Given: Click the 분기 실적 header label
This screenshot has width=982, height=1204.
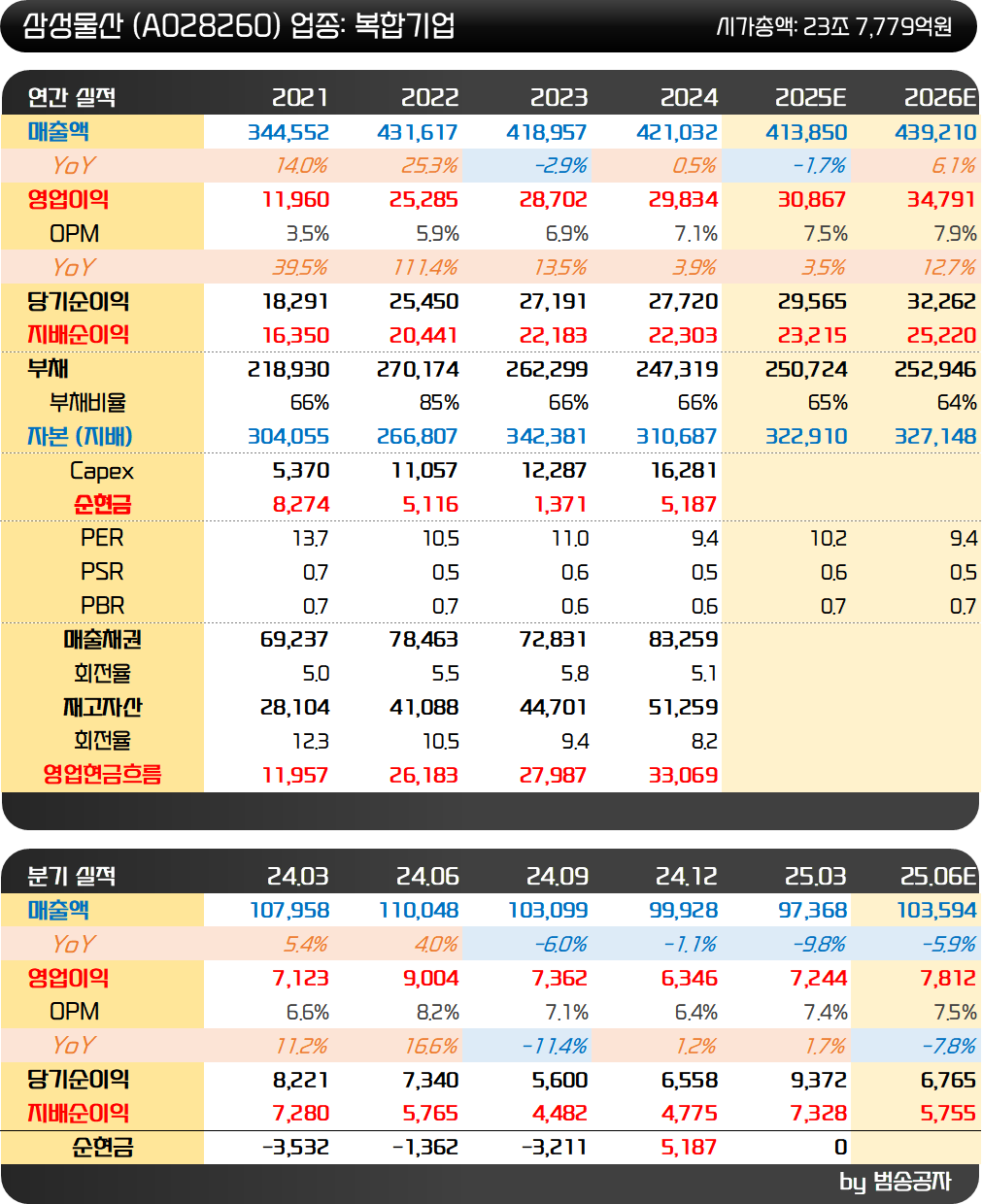Looking at the screenshot, I should (x=72, y=876).
